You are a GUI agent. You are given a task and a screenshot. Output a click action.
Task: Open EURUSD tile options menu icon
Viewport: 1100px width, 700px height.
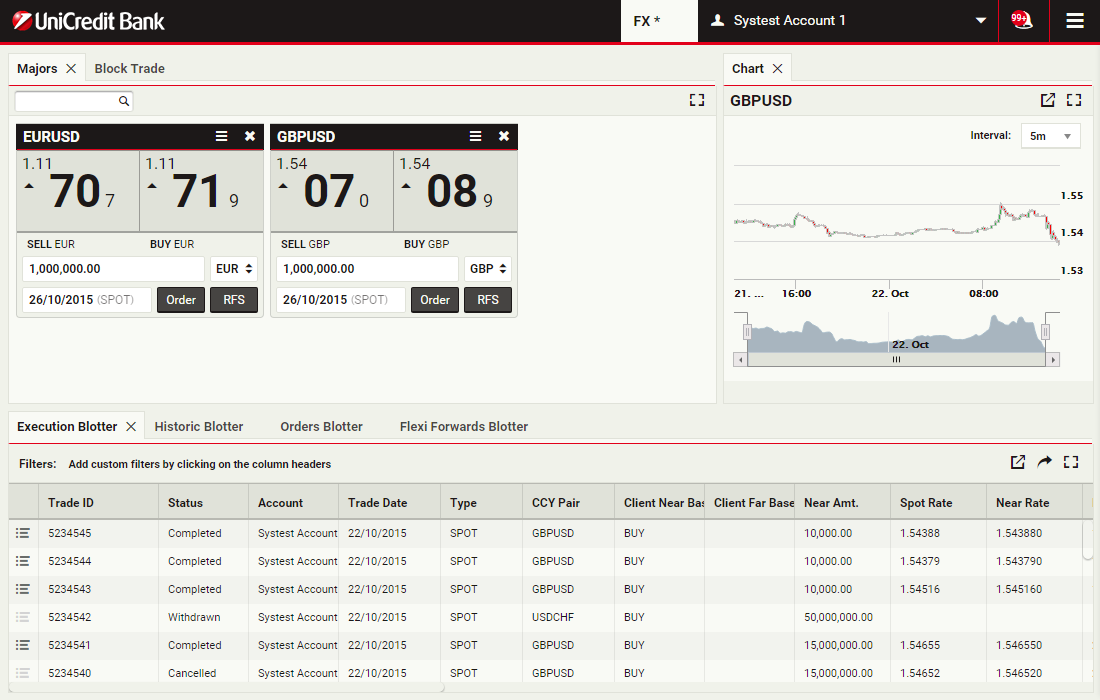pos(221,136)
